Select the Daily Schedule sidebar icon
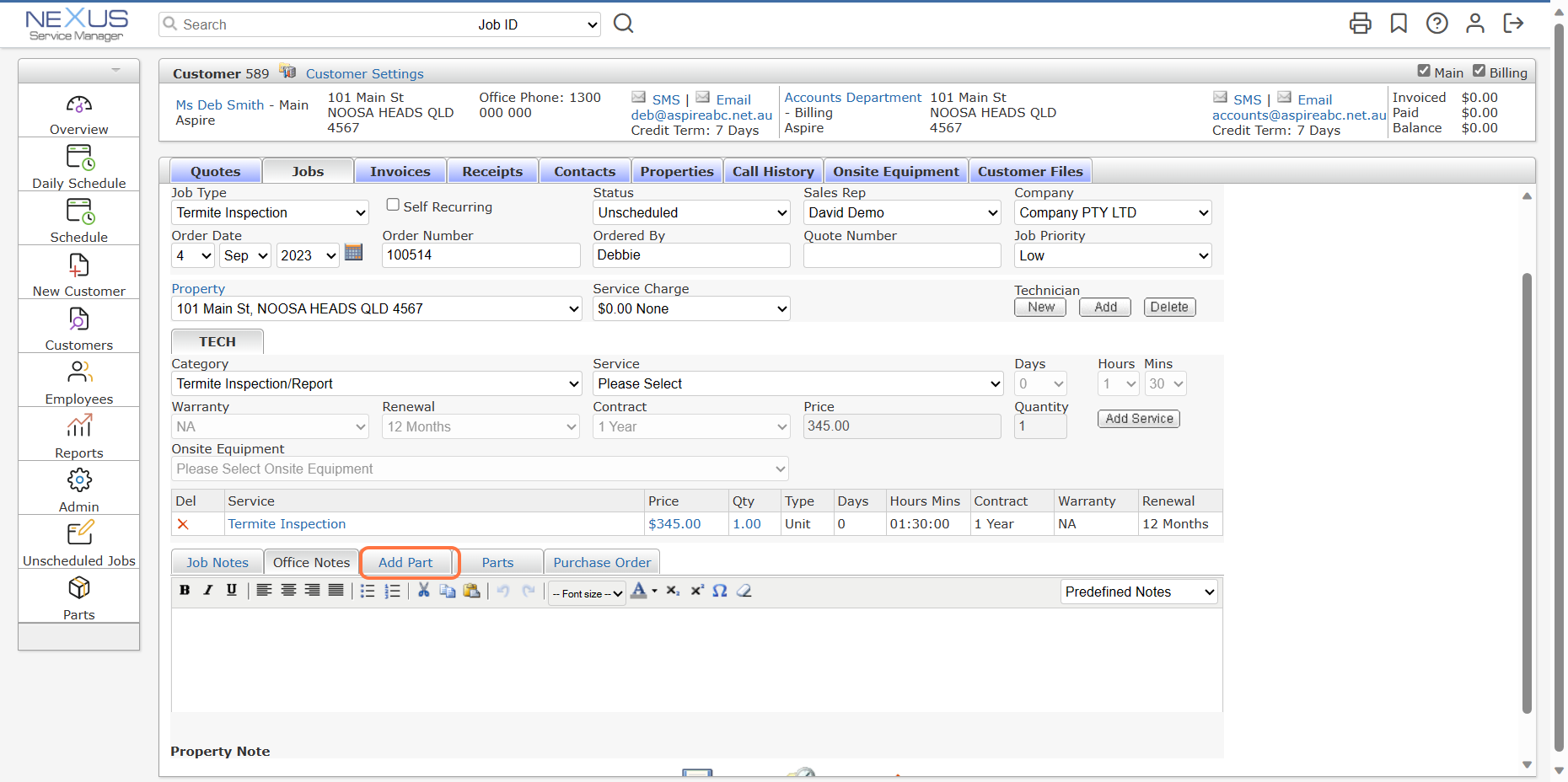 click(x=78, y=163)
